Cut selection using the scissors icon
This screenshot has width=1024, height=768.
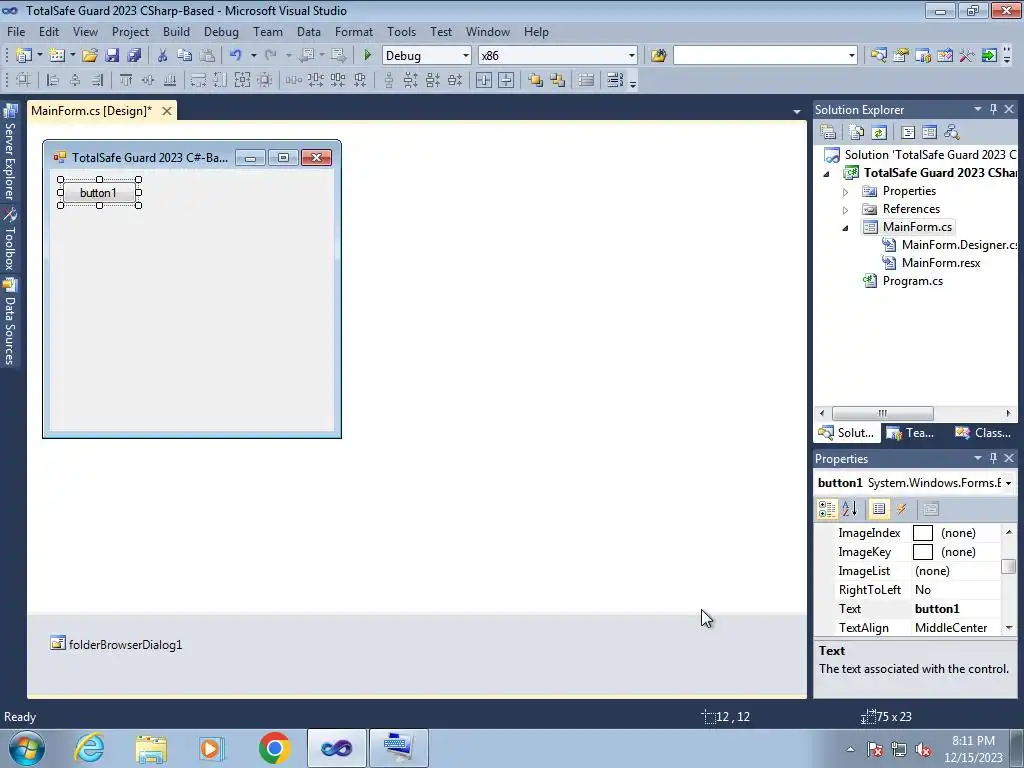[163, 56]
